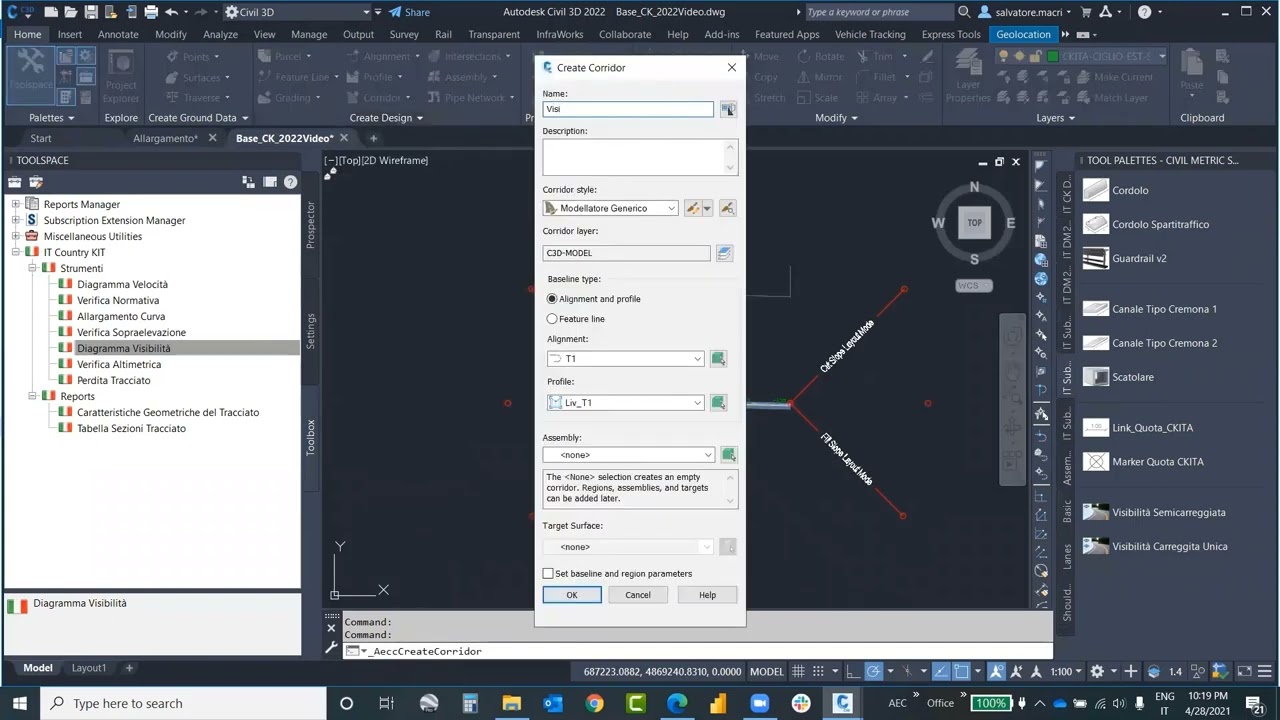Viewport: 1280px width, 720px height.
Task: Toggle object snap tracking in status bar
Action: click(940, 672)
